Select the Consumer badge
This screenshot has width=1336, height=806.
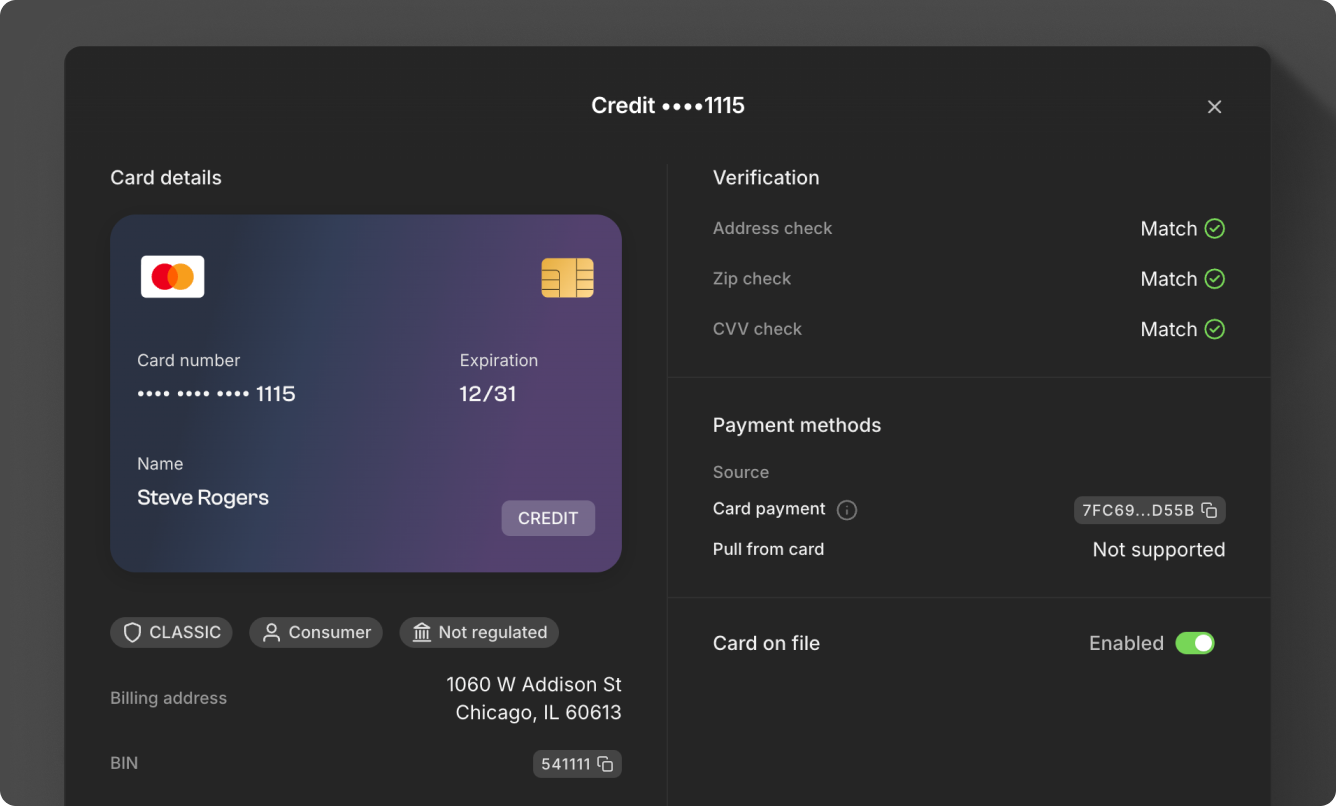point(316,632)
